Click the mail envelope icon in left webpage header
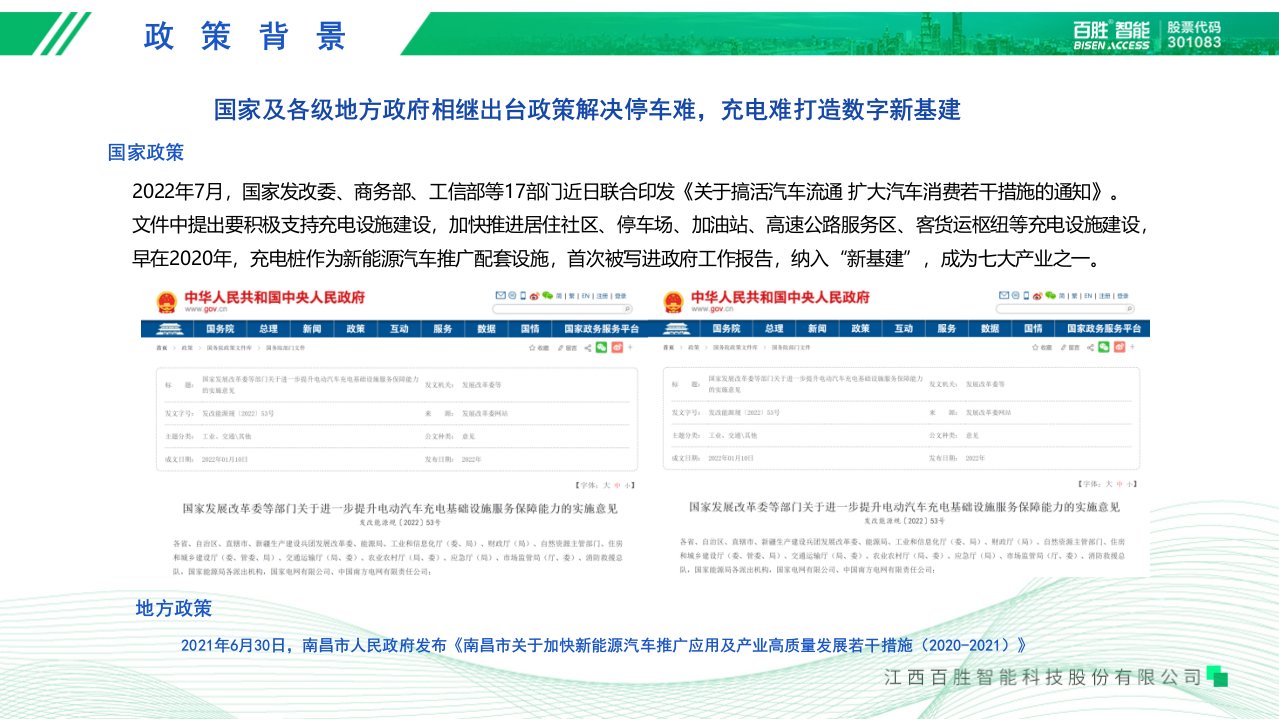Image resolution: width=1279 pixels, height=720 pixels. [500, 296]
